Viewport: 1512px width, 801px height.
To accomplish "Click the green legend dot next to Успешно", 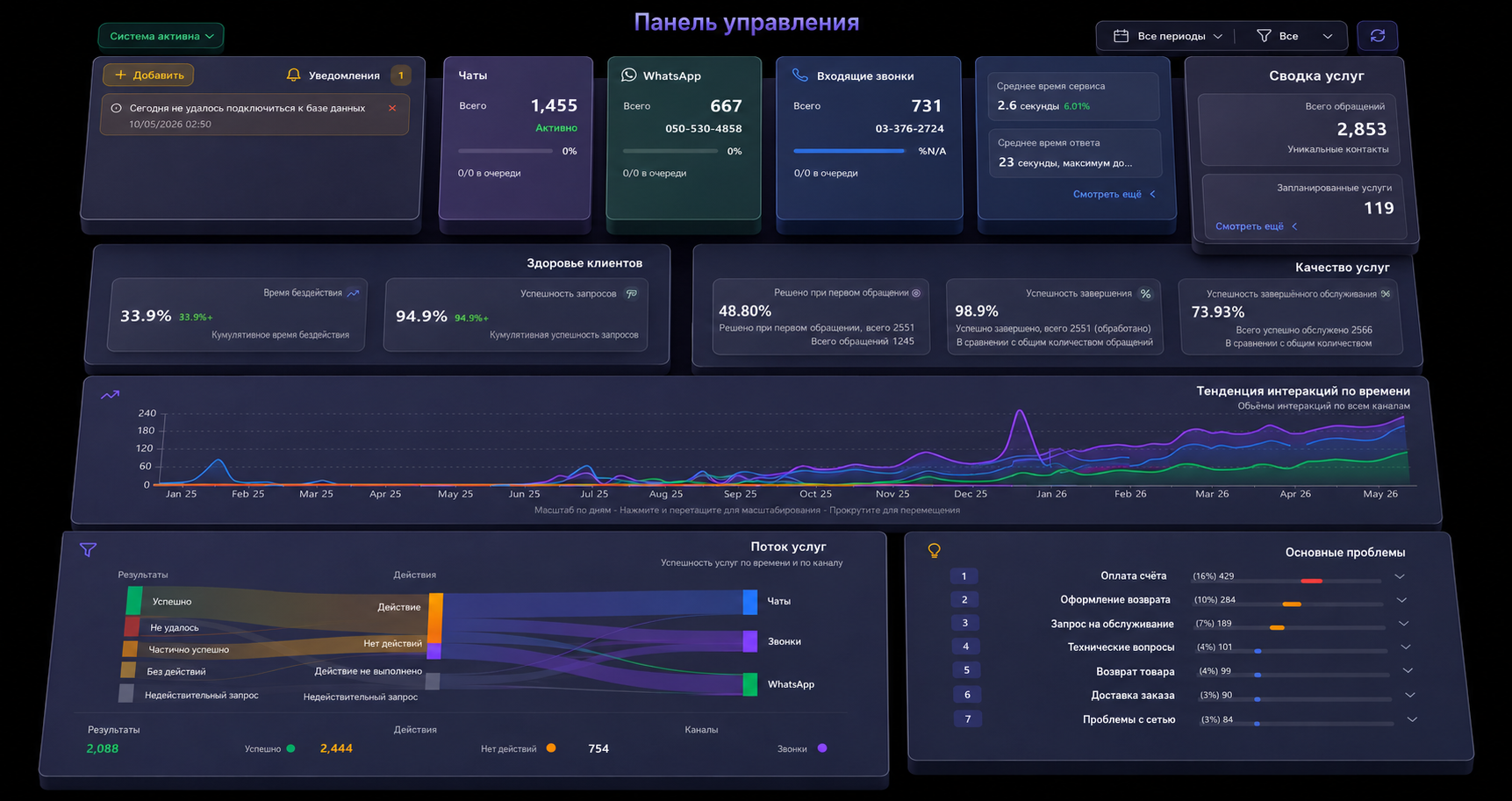I will point(290,748).
